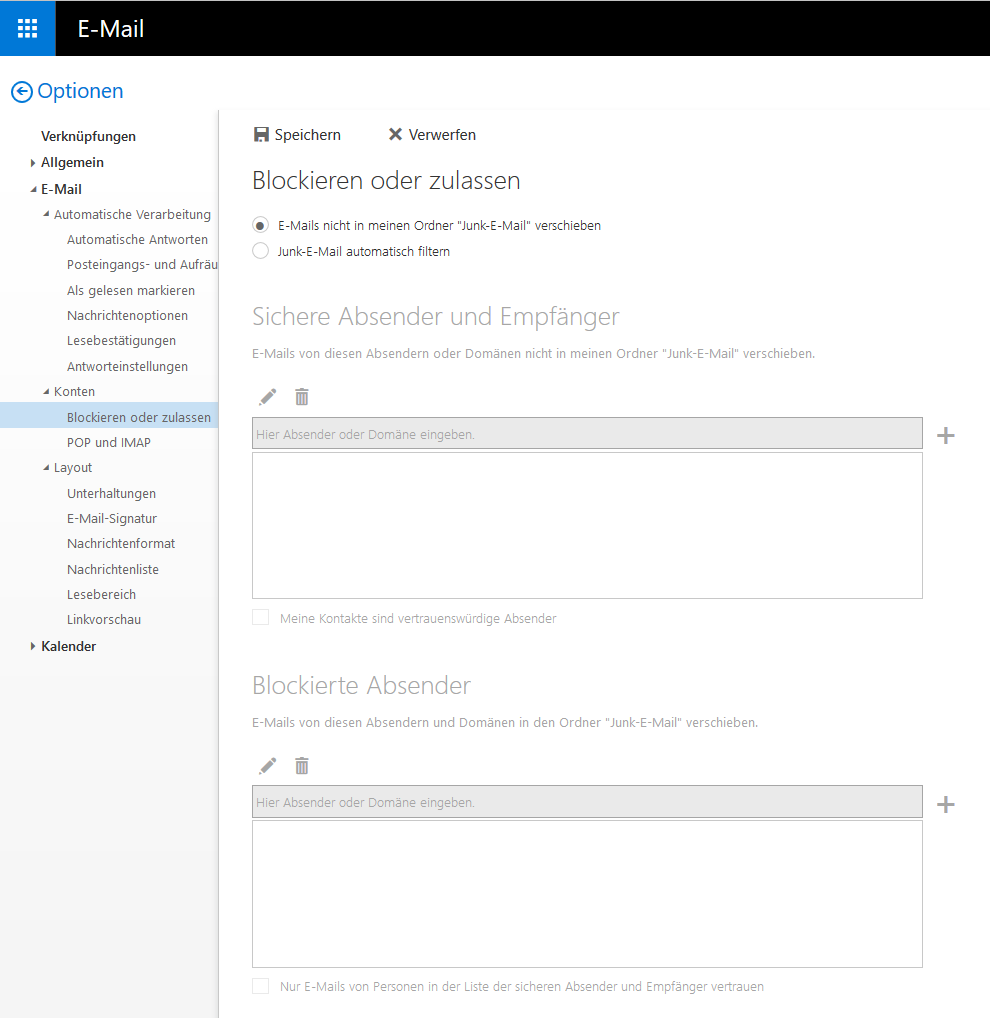
Task: Select 'Junk-E-Mail automatisch filtern' radio button
Action: click(x=261, y=251)
